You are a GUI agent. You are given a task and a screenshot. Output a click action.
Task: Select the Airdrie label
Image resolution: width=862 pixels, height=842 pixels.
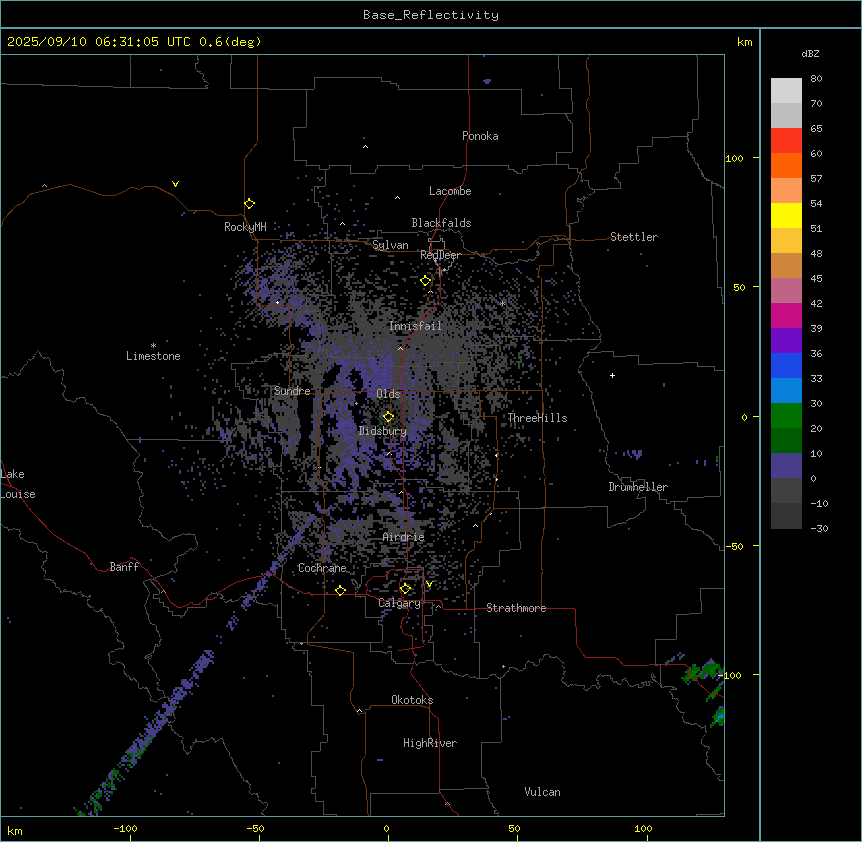pyautogui.click(x=404, y=537)
